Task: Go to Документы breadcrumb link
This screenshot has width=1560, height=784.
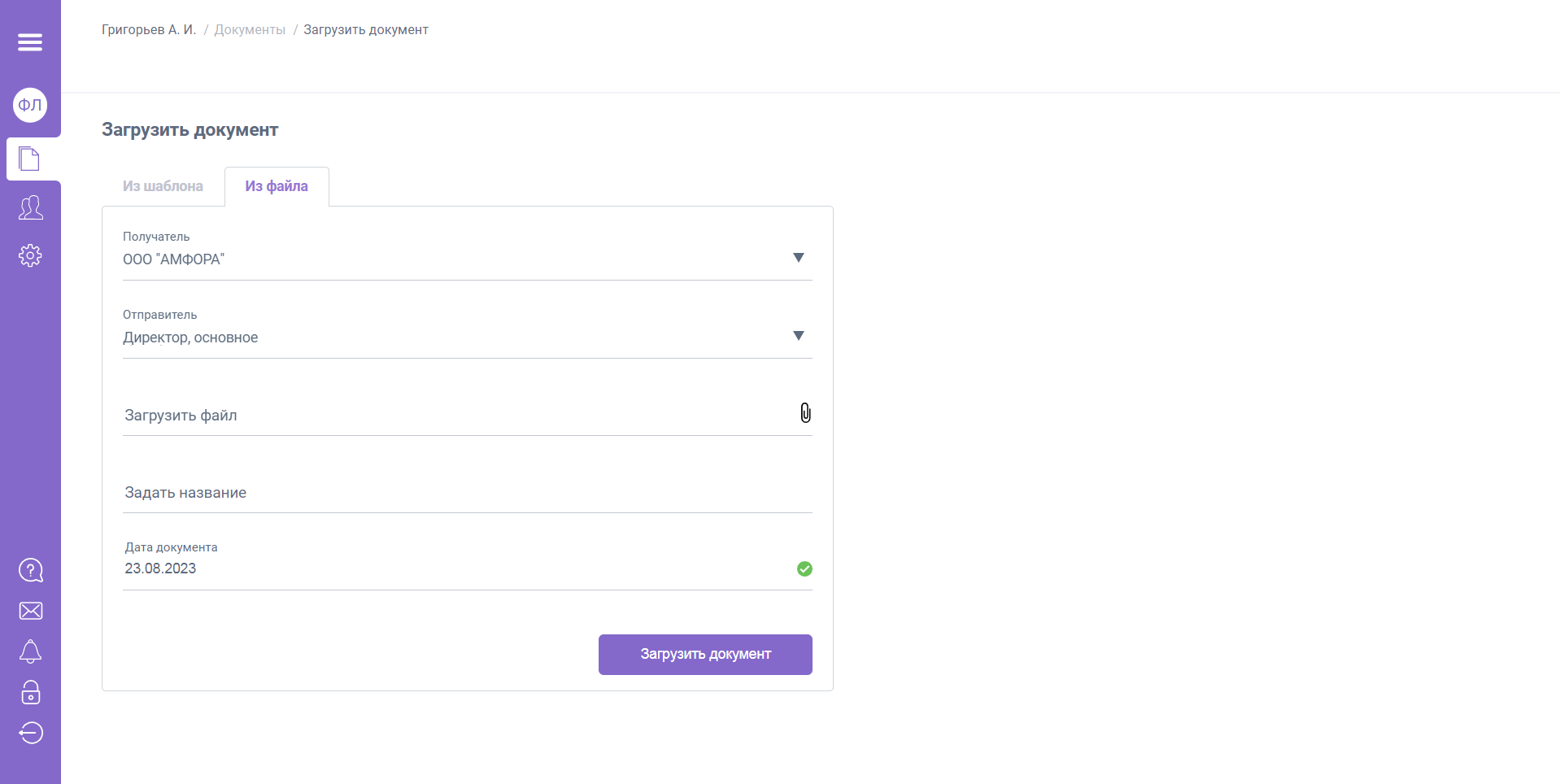Action: tap(250, 30)
